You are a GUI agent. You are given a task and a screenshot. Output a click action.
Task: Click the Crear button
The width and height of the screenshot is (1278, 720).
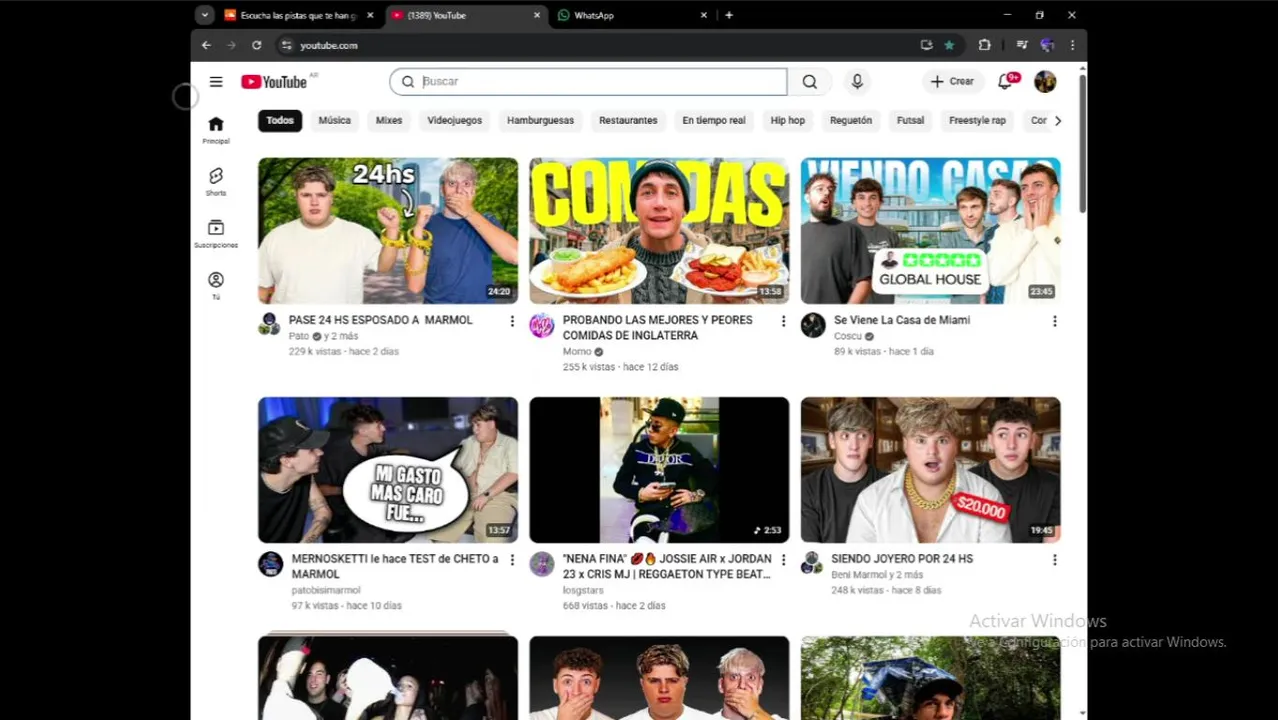[952, 82]
